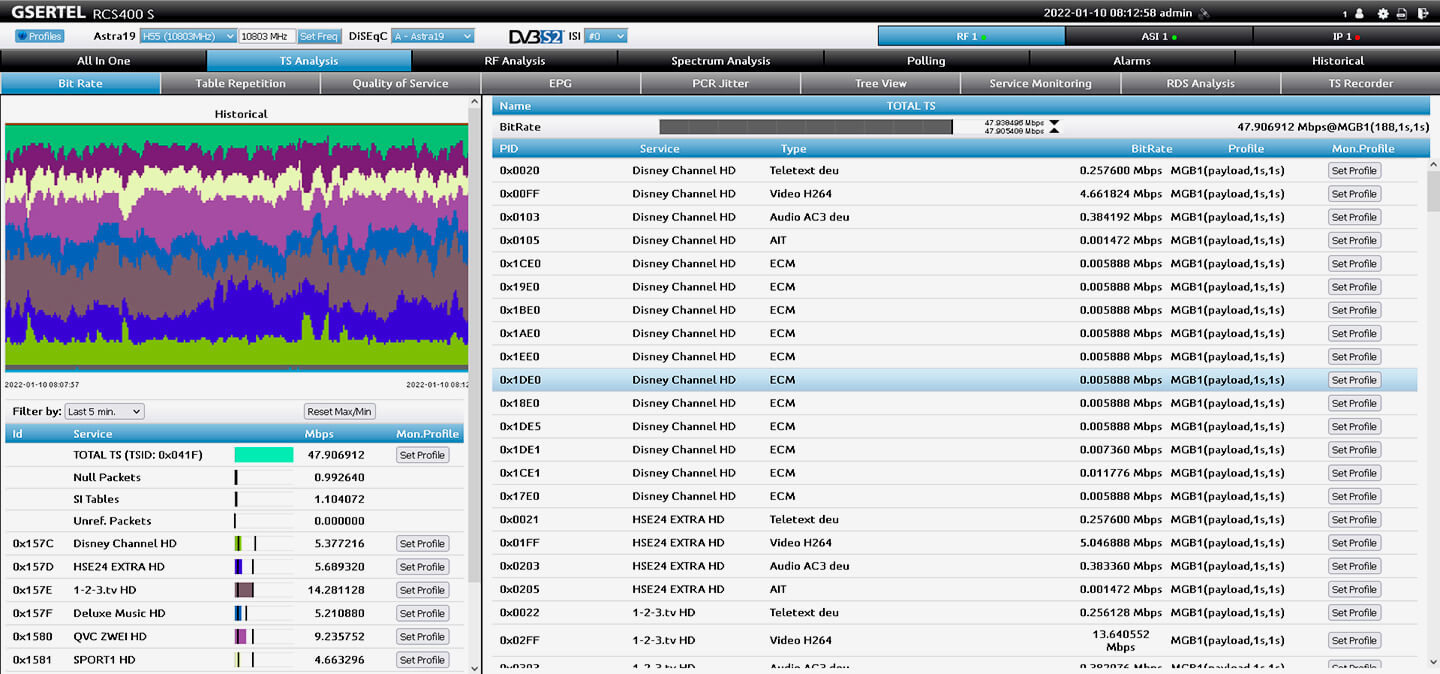This screenshot has width=1440, height=674.
Task: Select the ASI 1 input tab
Action: [1159, 36]
